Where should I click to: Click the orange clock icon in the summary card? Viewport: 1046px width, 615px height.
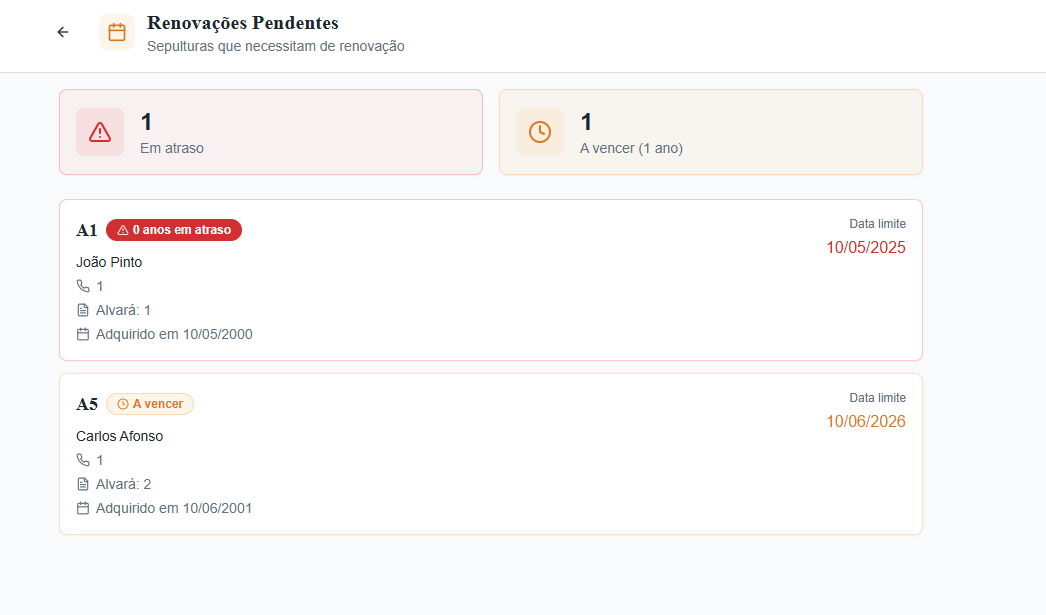540,132
